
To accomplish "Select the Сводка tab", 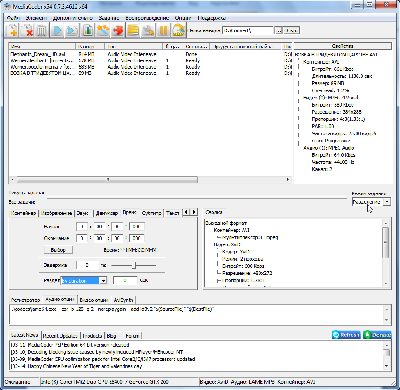I will [x=214, y=212].
